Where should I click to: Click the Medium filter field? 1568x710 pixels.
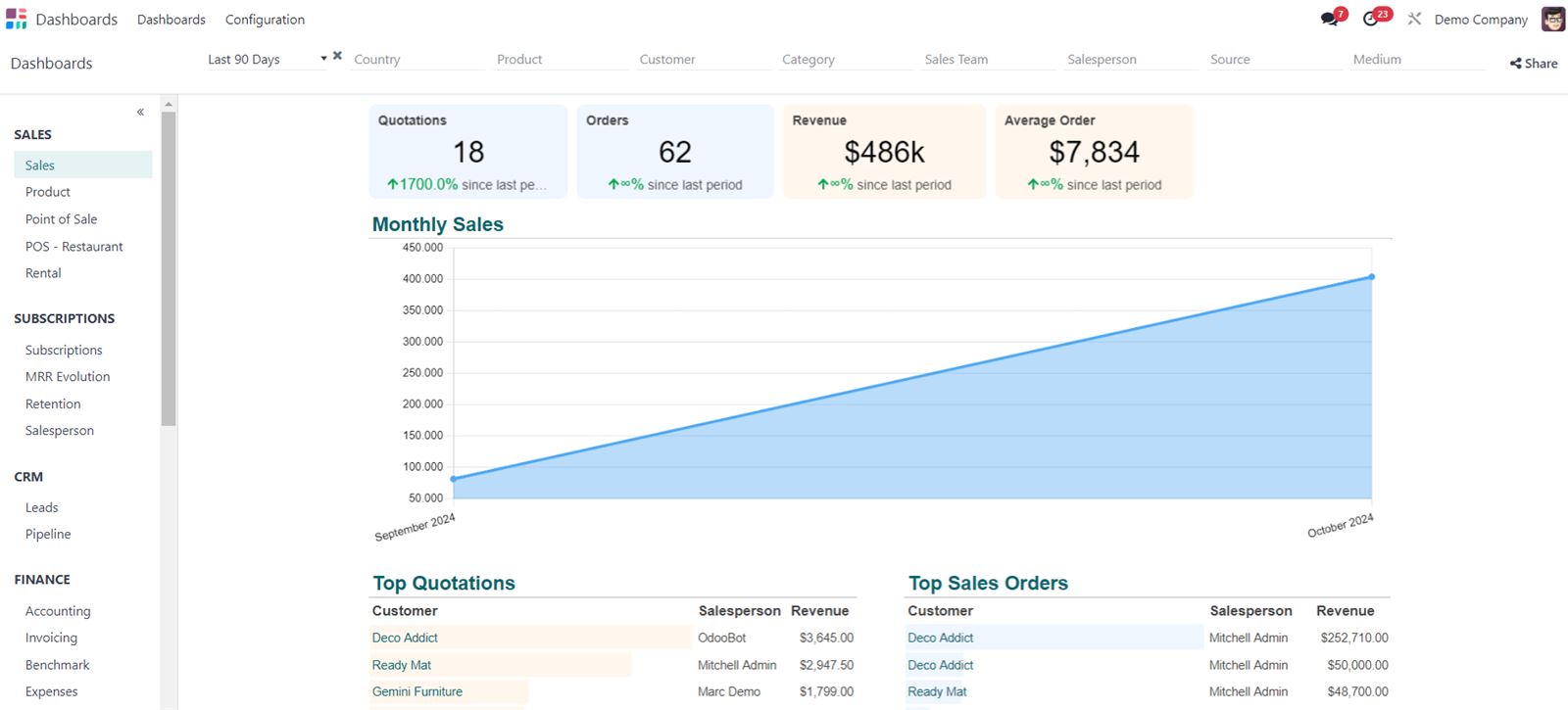[x=1418, y=60]
